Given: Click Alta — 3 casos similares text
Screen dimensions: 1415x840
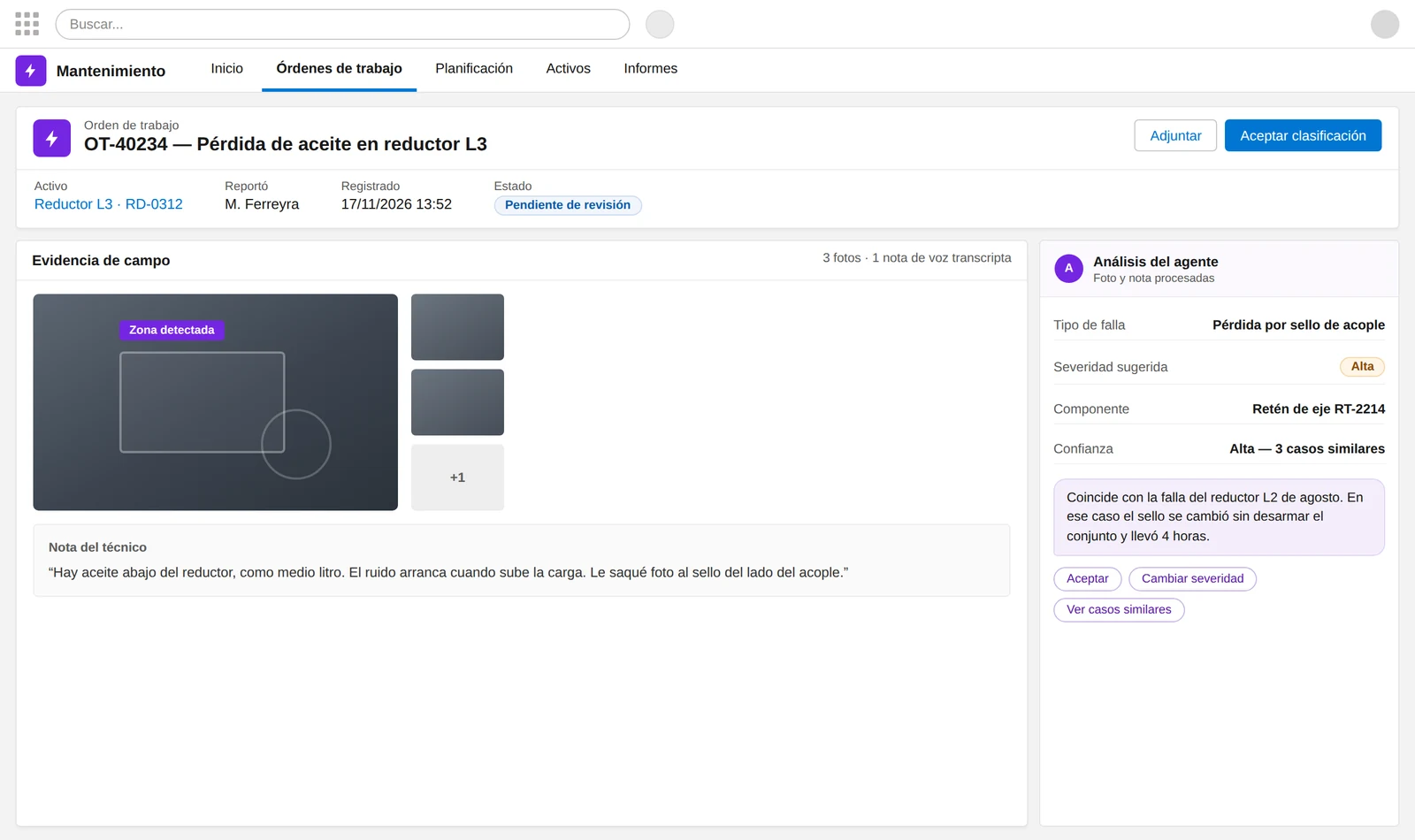Looking at the screenshot, I should [1307, 449].
